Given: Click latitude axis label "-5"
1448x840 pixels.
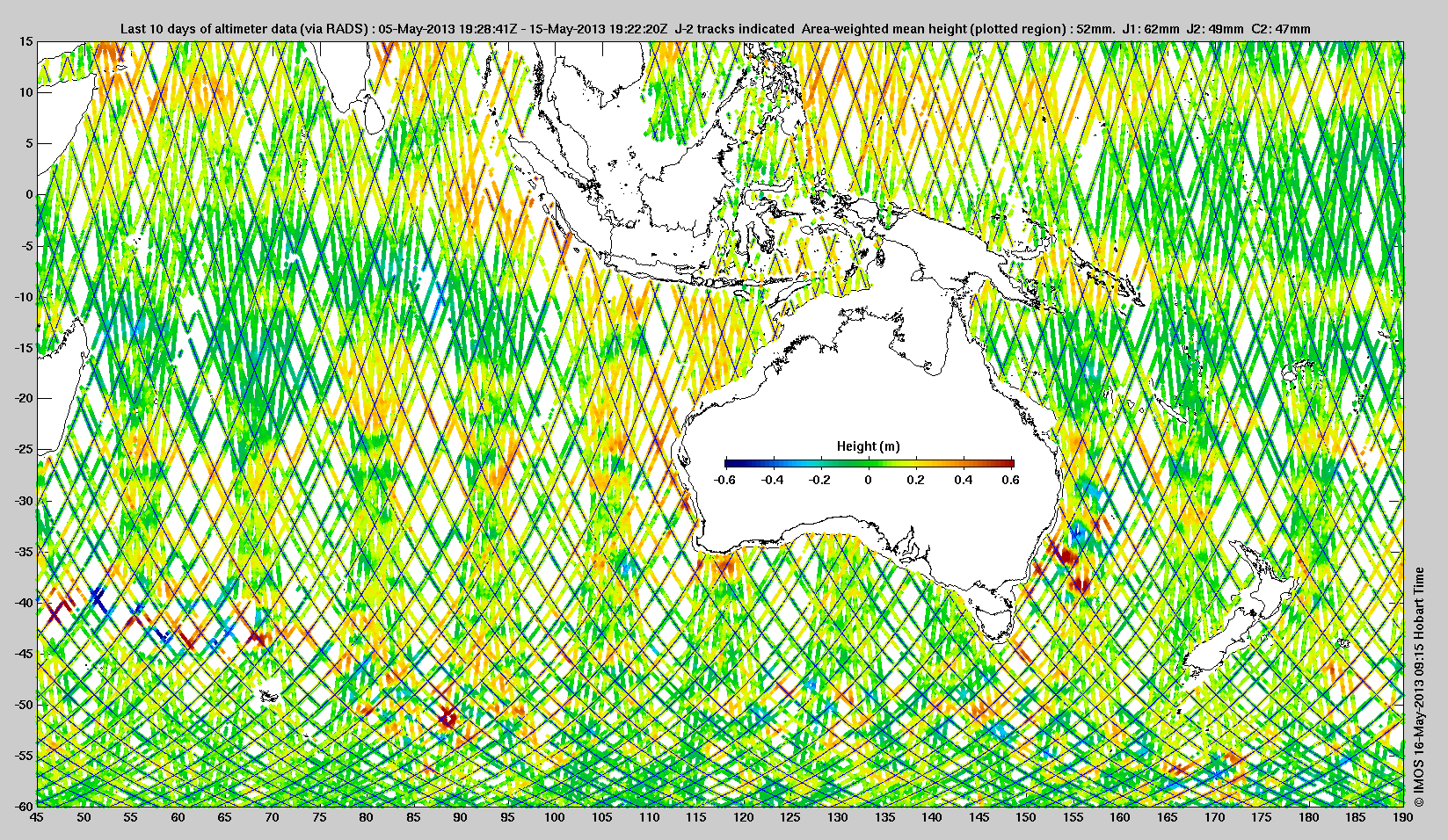Looking at the screenshot, I should tap(27, 246).
